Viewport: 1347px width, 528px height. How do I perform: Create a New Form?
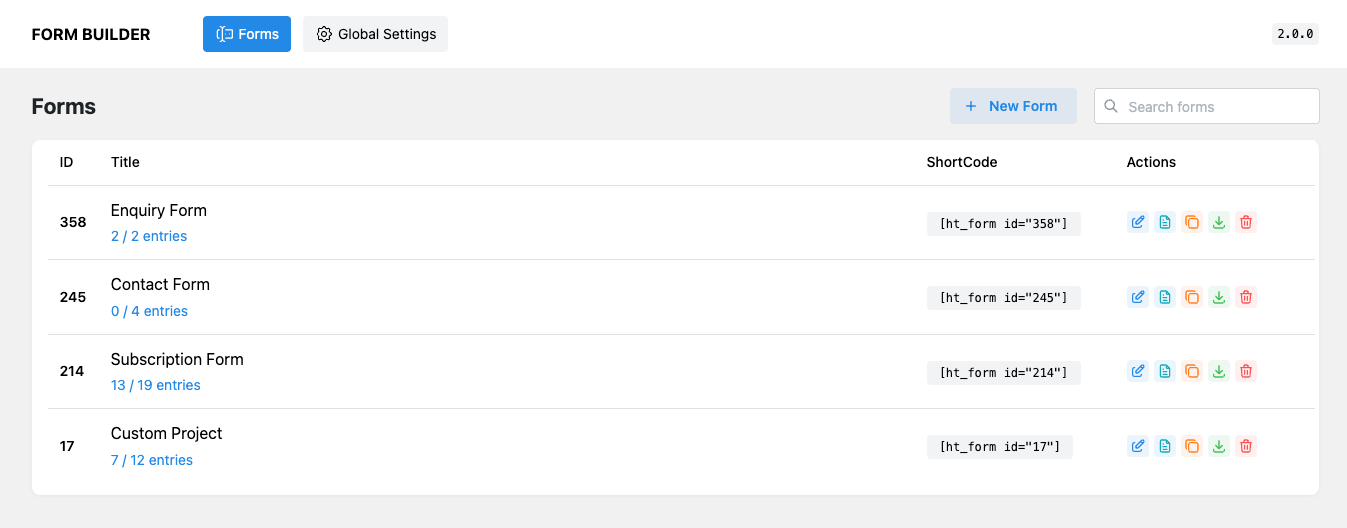pyautogui.click(x=1013, y=106)
